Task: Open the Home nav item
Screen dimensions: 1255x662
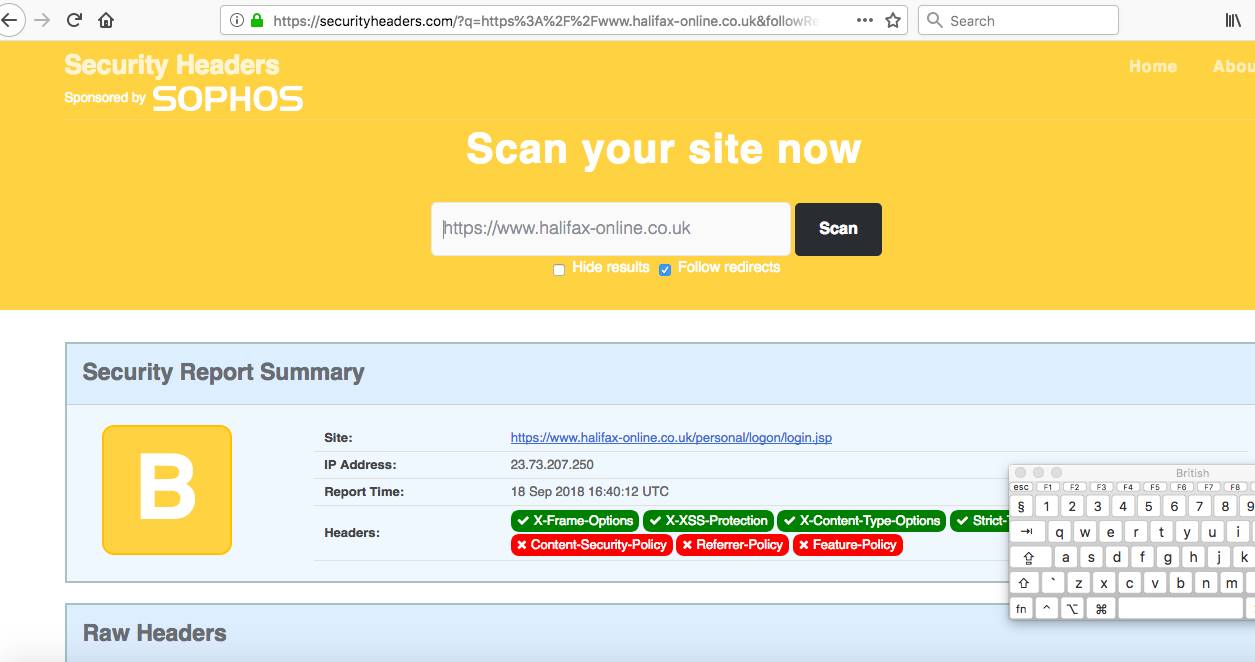Action: [1153, 66]
